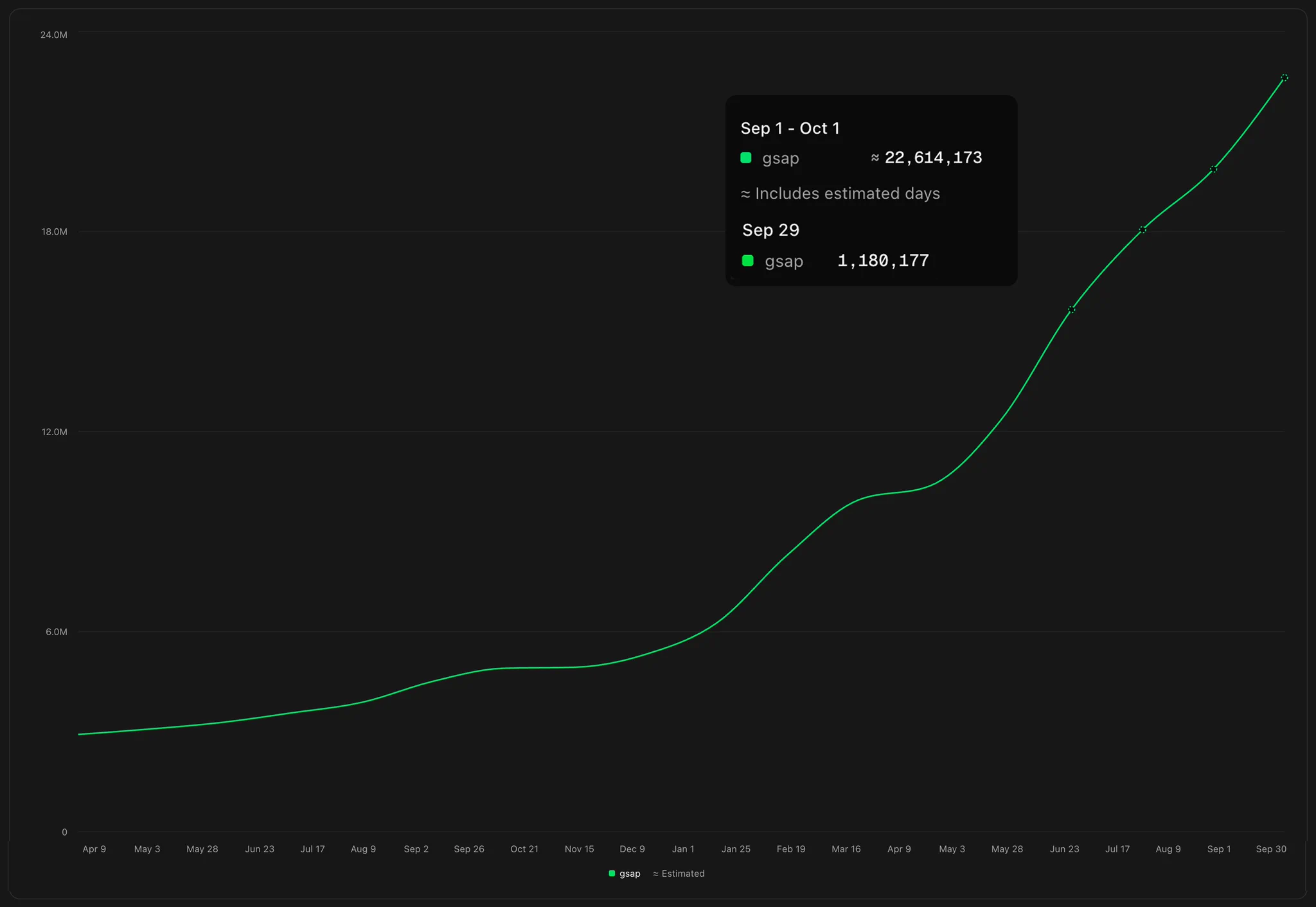Click the data point near Jul 17–Aug 9
Screen dimensions: 1316x907
(1143, 230)
